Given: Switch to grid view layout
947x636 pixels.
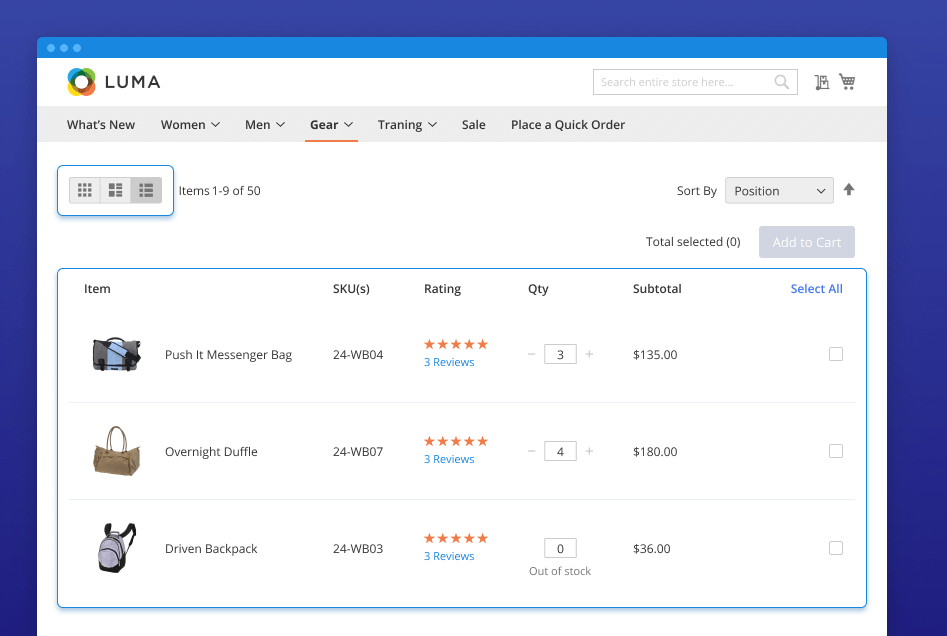Looking at the screenshot, I should tap(85, 190).
